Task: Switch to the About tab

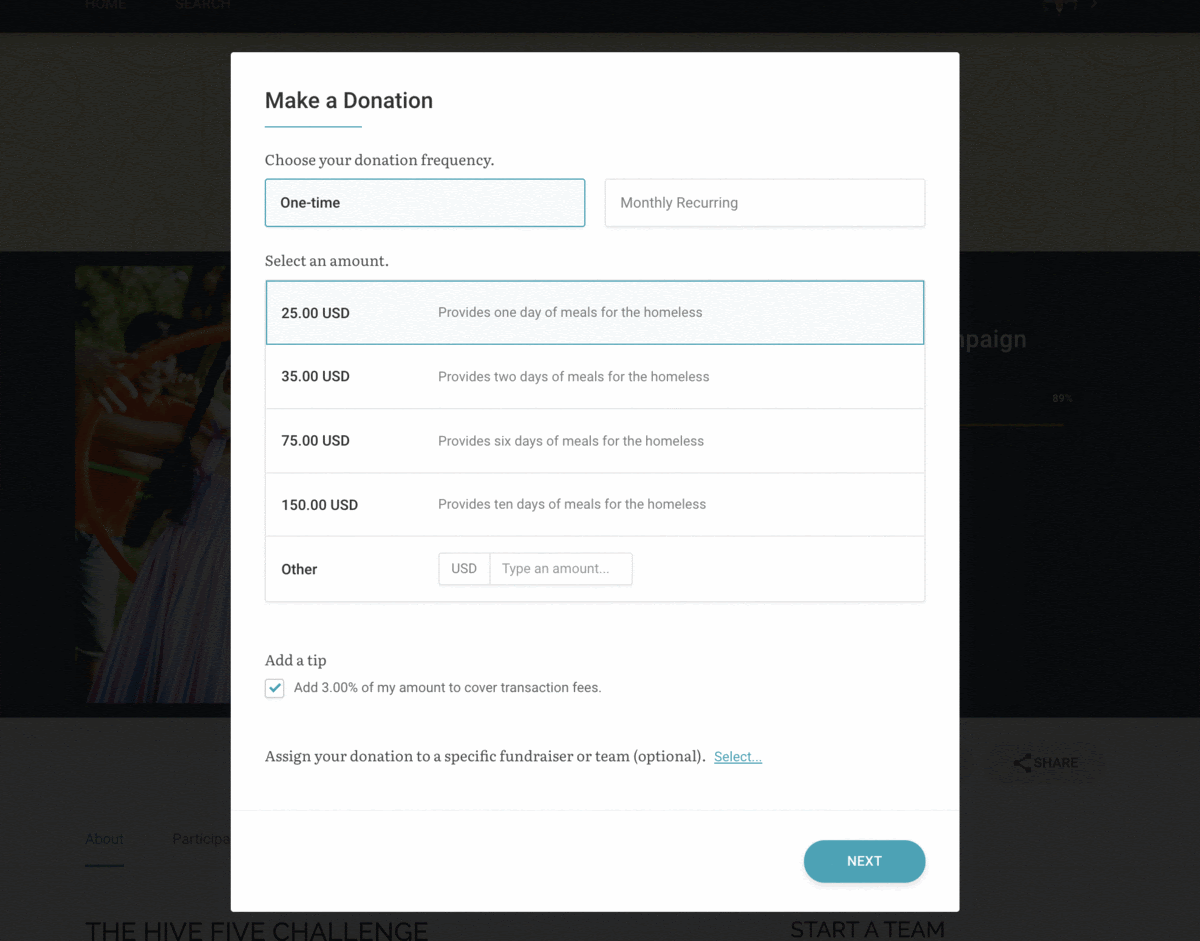Action: [104, 839]
